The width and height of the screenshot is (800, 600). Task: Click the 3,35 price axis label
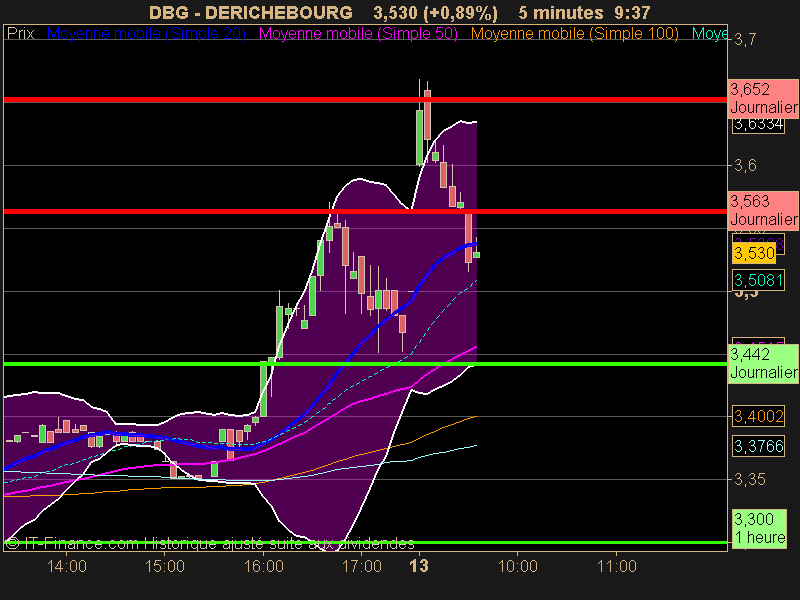(x=749, y=480)
